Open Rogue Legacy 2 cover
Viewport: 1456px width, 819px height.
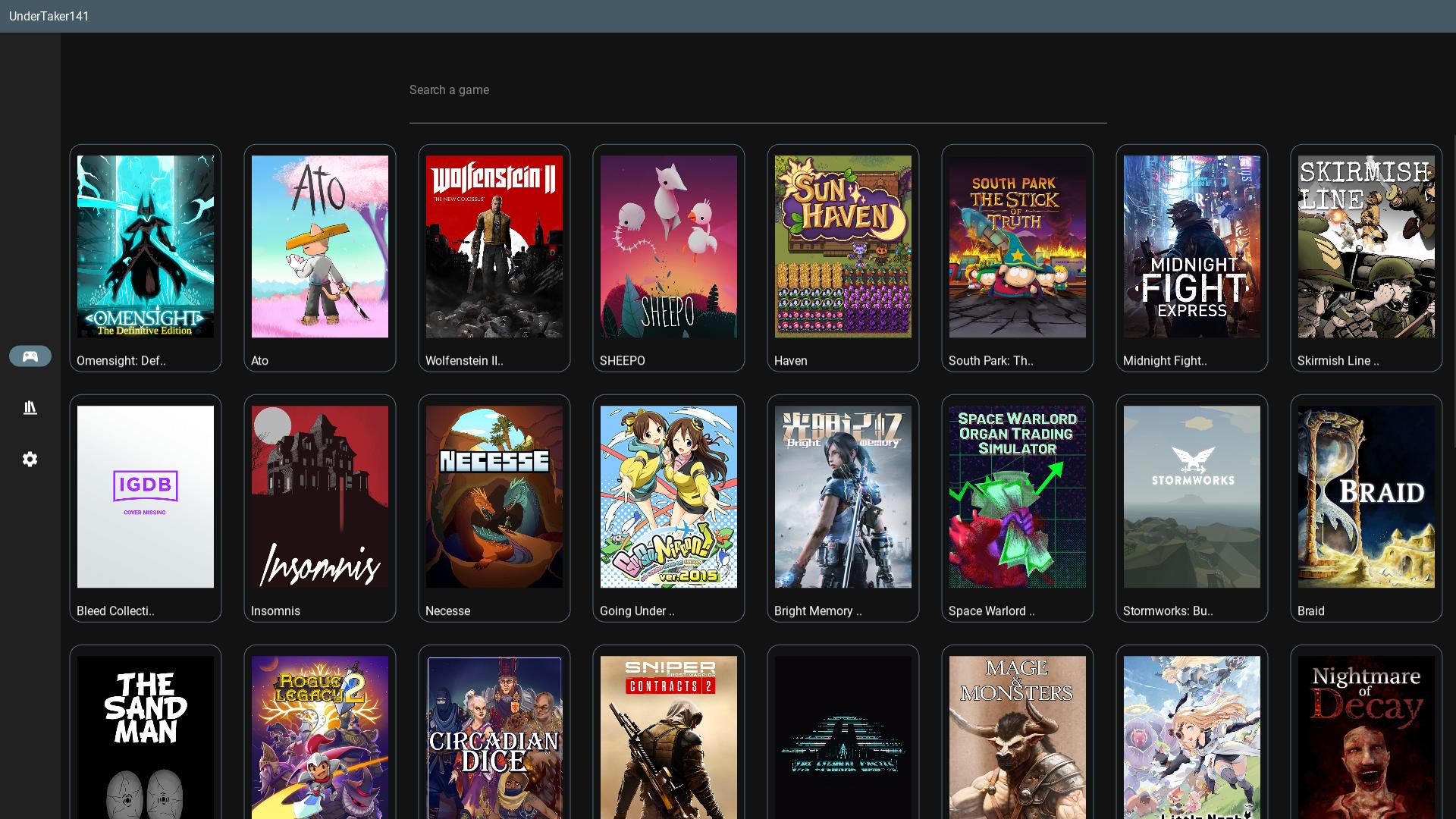click(x=320, y=736)
